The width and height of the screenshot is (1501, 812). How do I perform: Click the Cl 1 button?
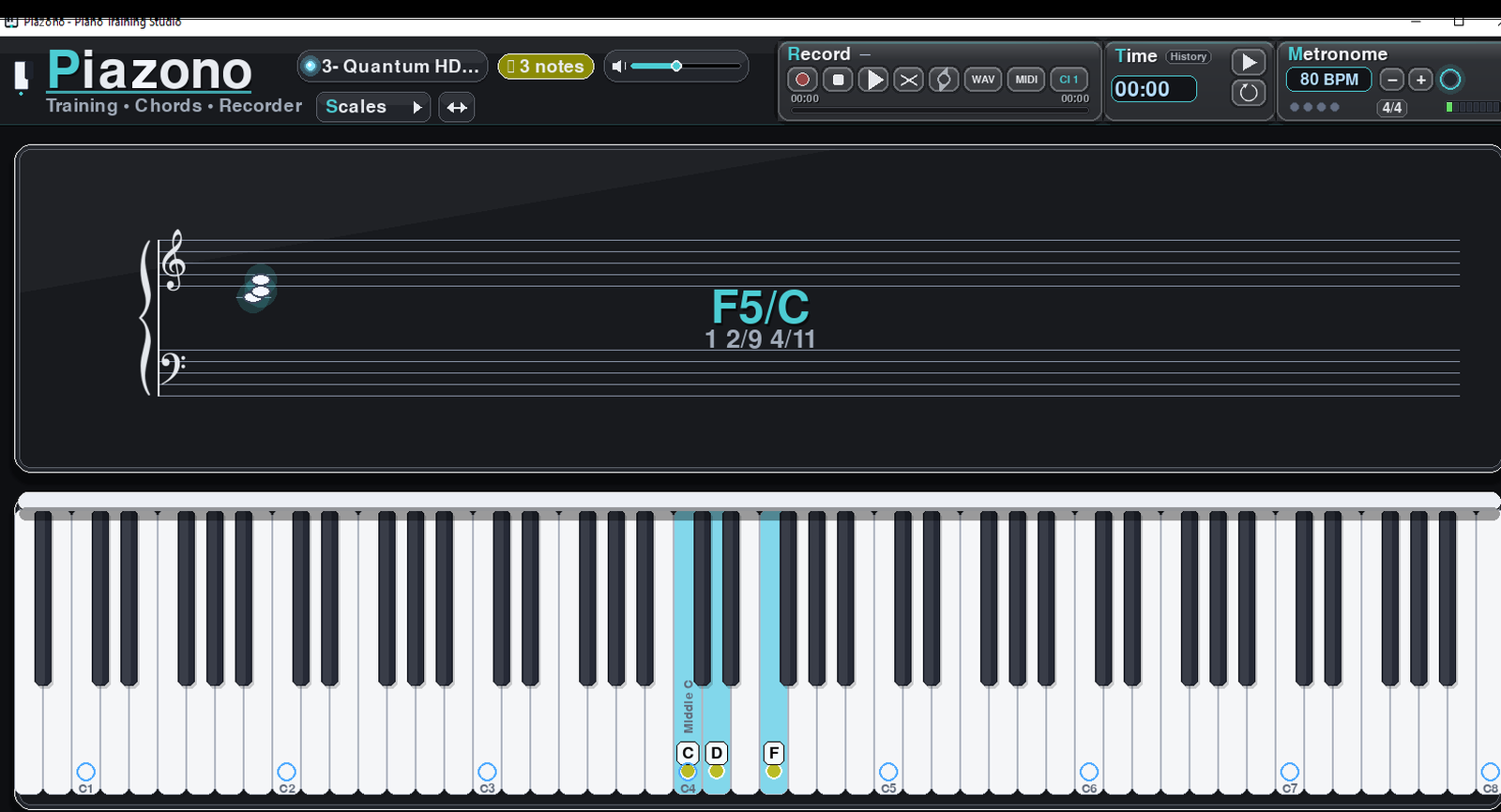pos(1069,80)
